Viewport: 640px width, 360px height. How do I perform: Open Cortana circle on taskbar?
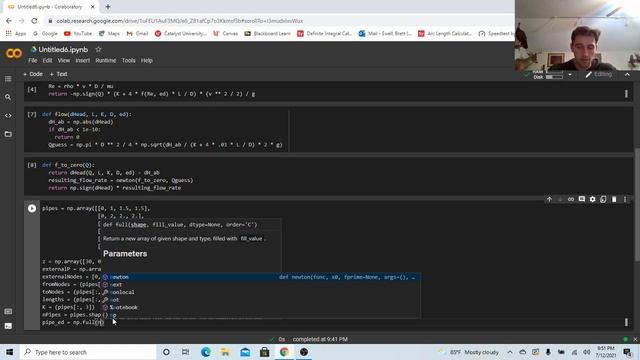(x=166, y=352)
